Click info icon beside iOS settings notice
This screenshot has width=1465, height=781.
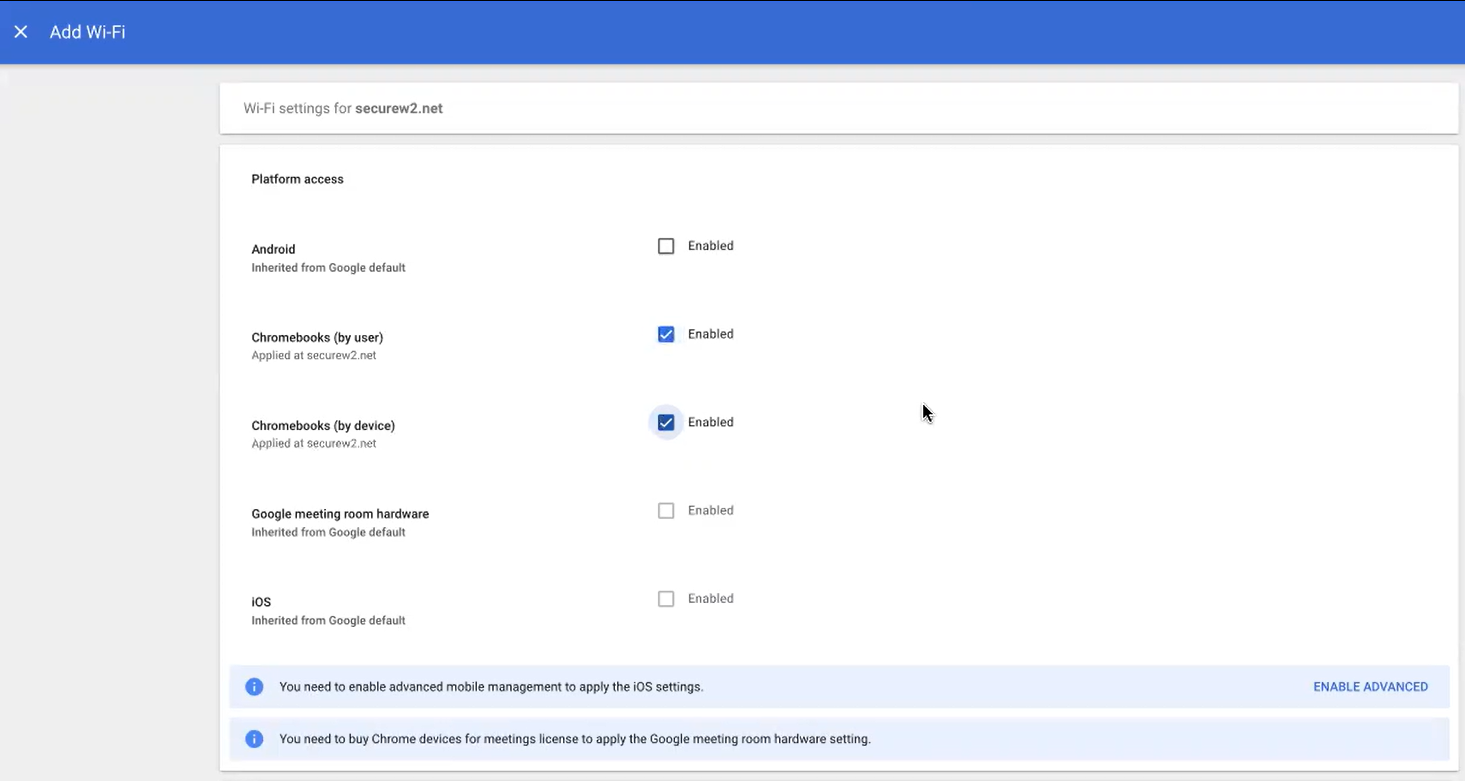pyautogui.click(x=254, y=687)
